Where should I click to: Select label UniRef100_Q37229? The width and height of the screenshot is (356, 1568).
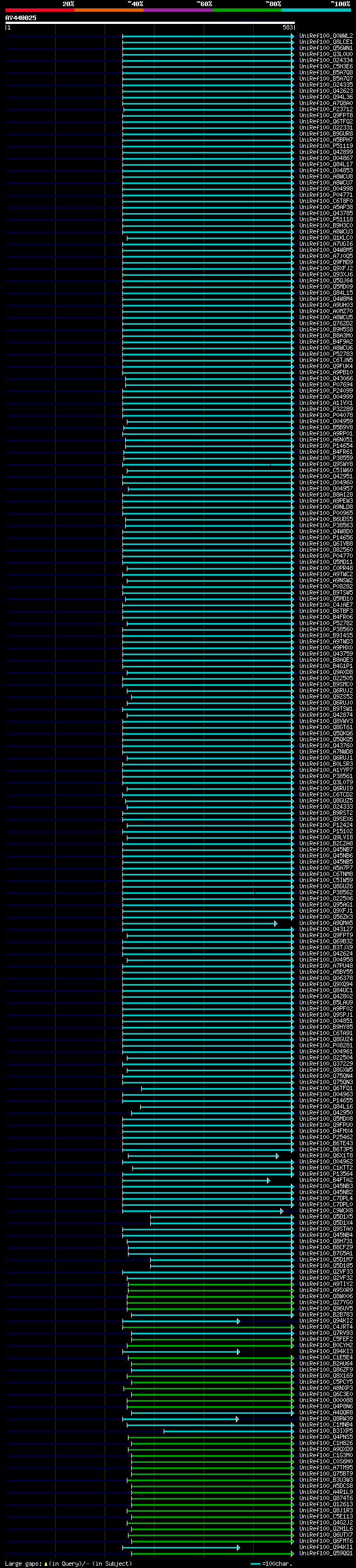tap(326, 1064)
